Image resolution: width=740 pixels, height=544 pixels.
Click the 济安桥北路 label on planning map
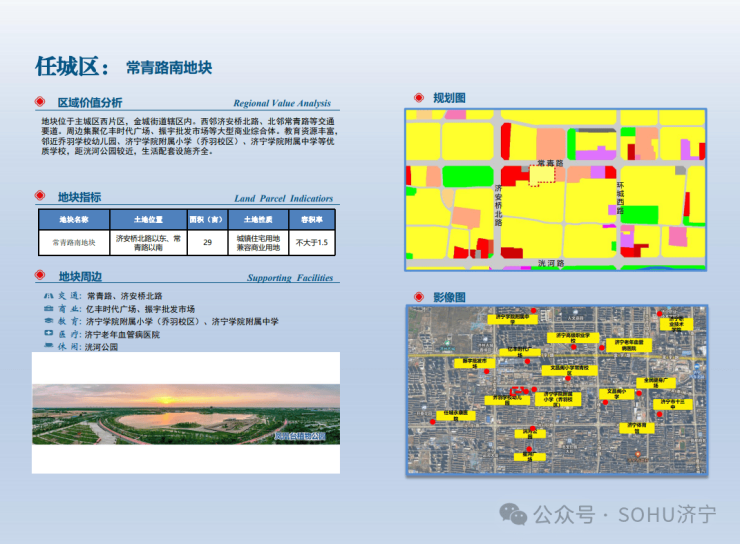pos(498,205)
